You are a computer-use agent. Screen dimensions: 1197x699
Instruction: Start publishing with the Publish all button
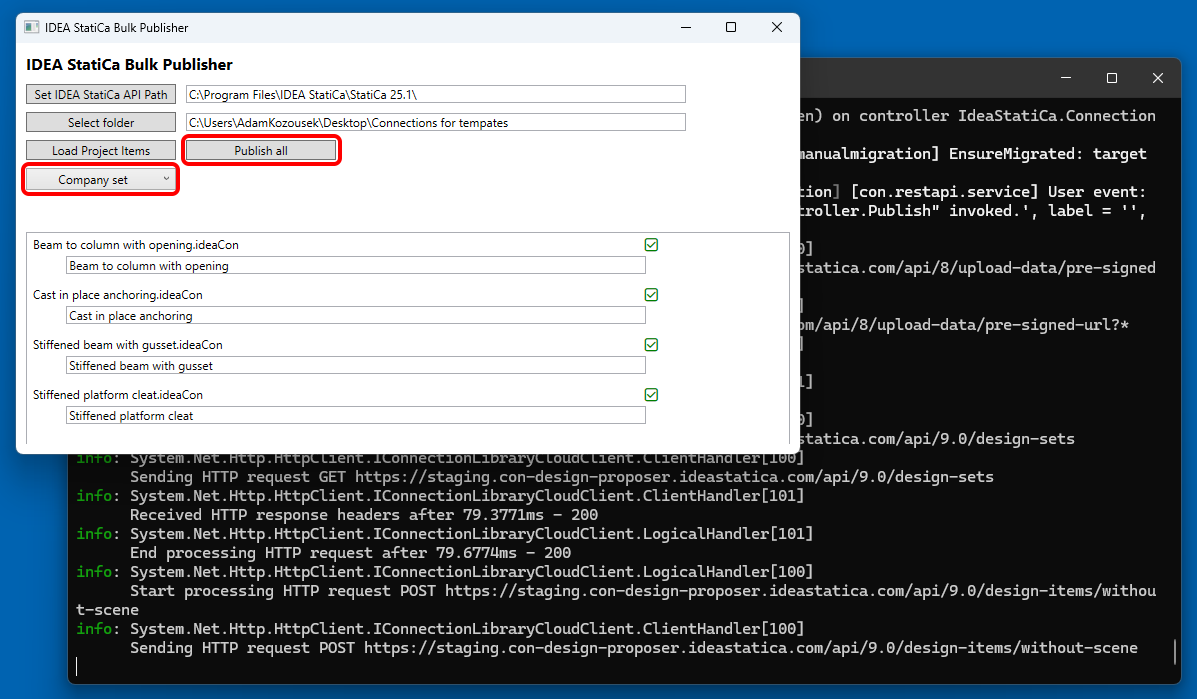261,151
